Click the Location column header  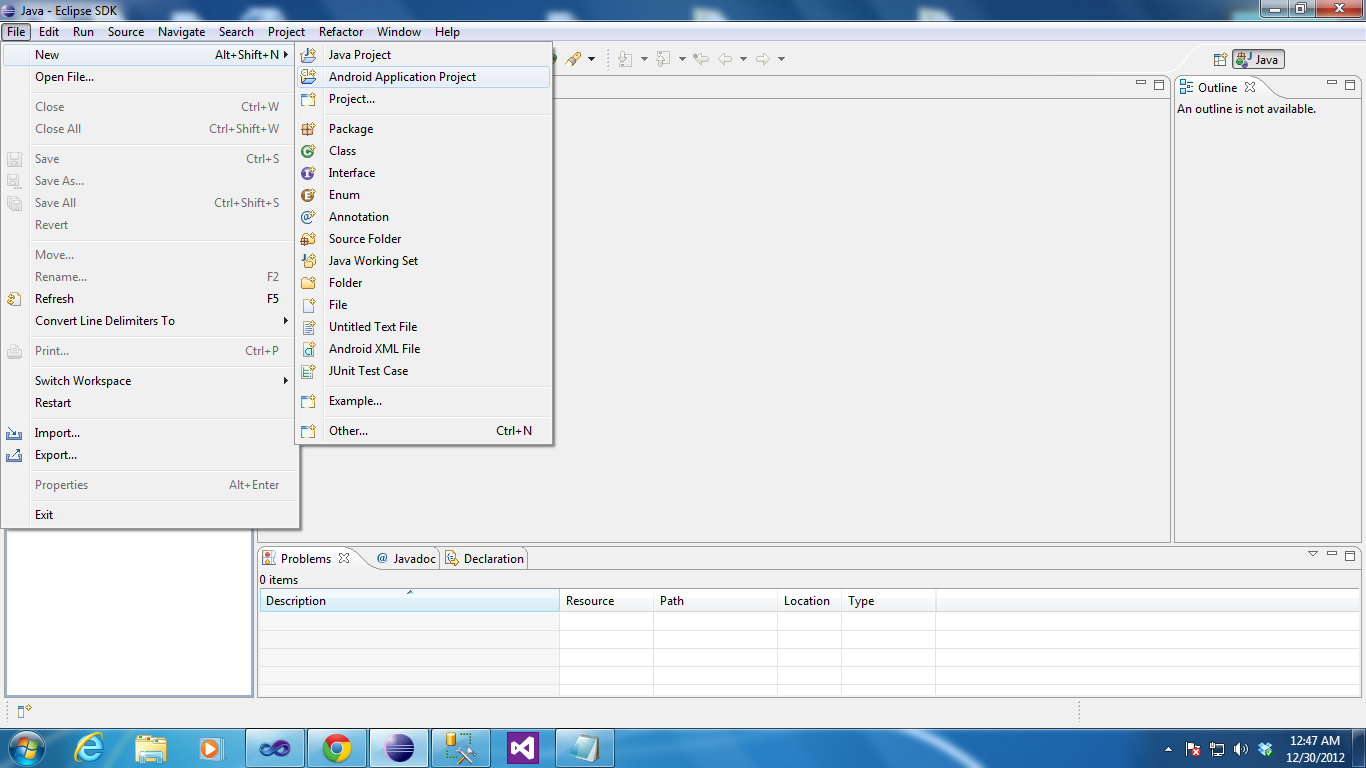[x=809, y=601]
